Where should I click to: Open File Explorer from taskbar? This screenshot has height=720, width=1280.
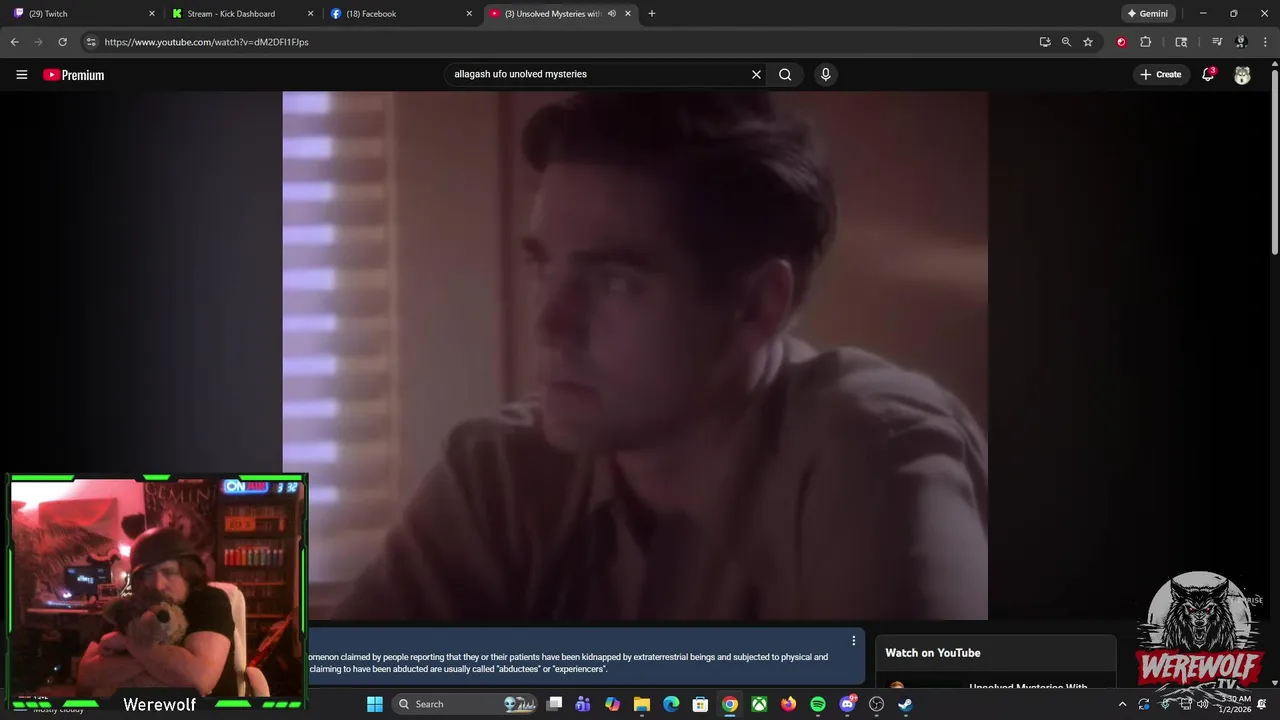pos(642,704)
